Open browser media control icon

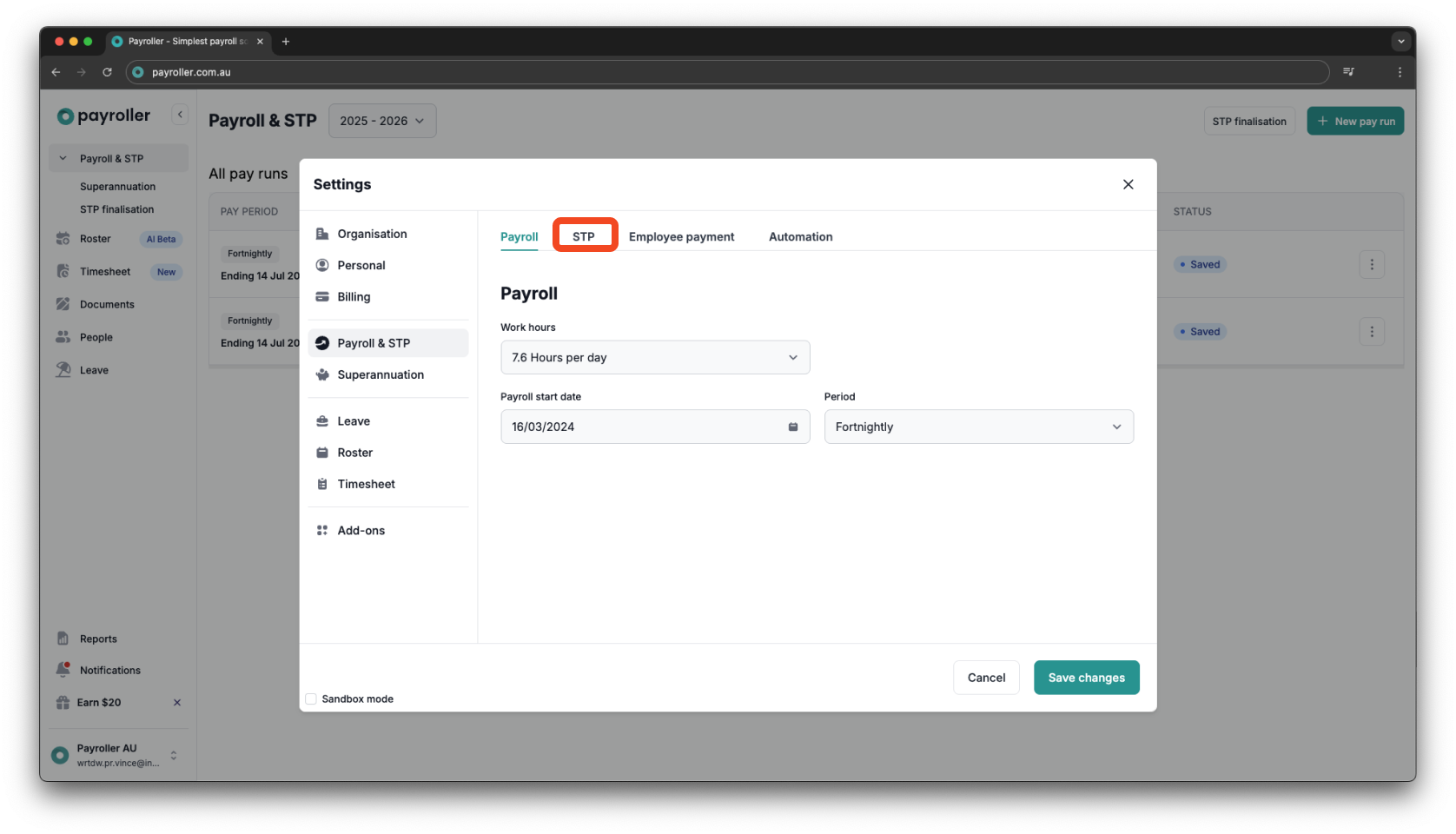tap(1348, 72)
